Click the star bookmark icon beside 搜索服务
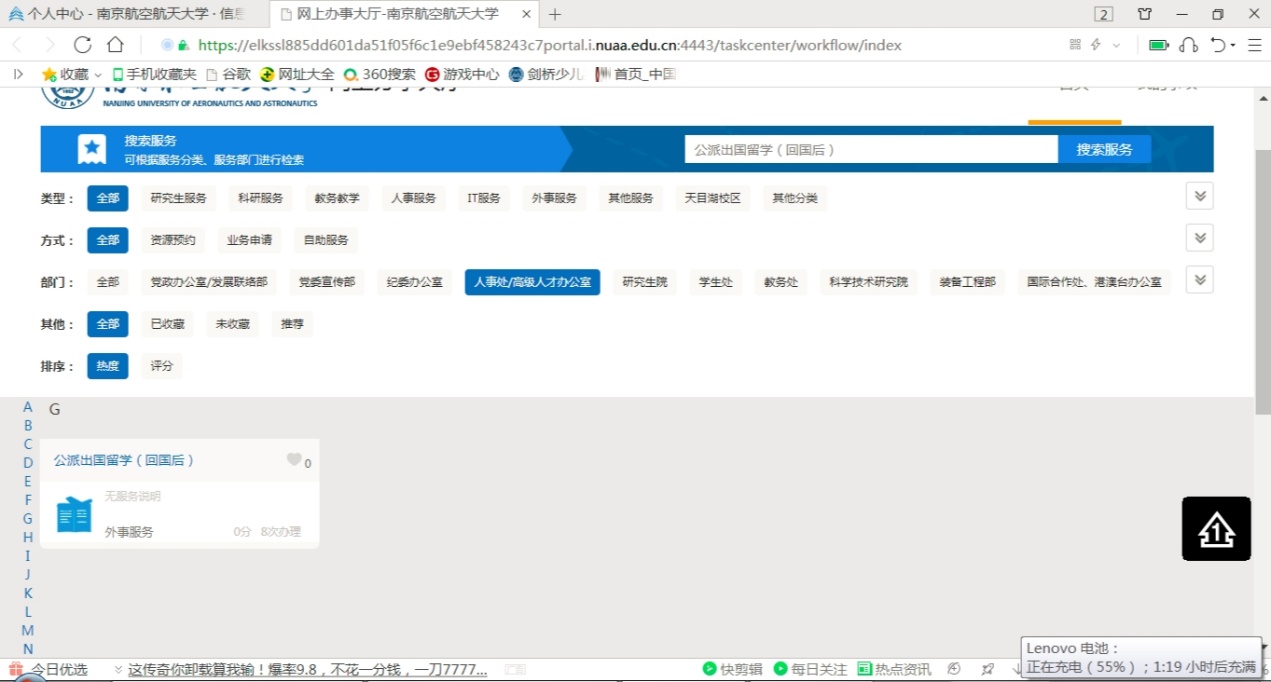The height and width of the screenshot is (682, 1271). tap(92, 149)
